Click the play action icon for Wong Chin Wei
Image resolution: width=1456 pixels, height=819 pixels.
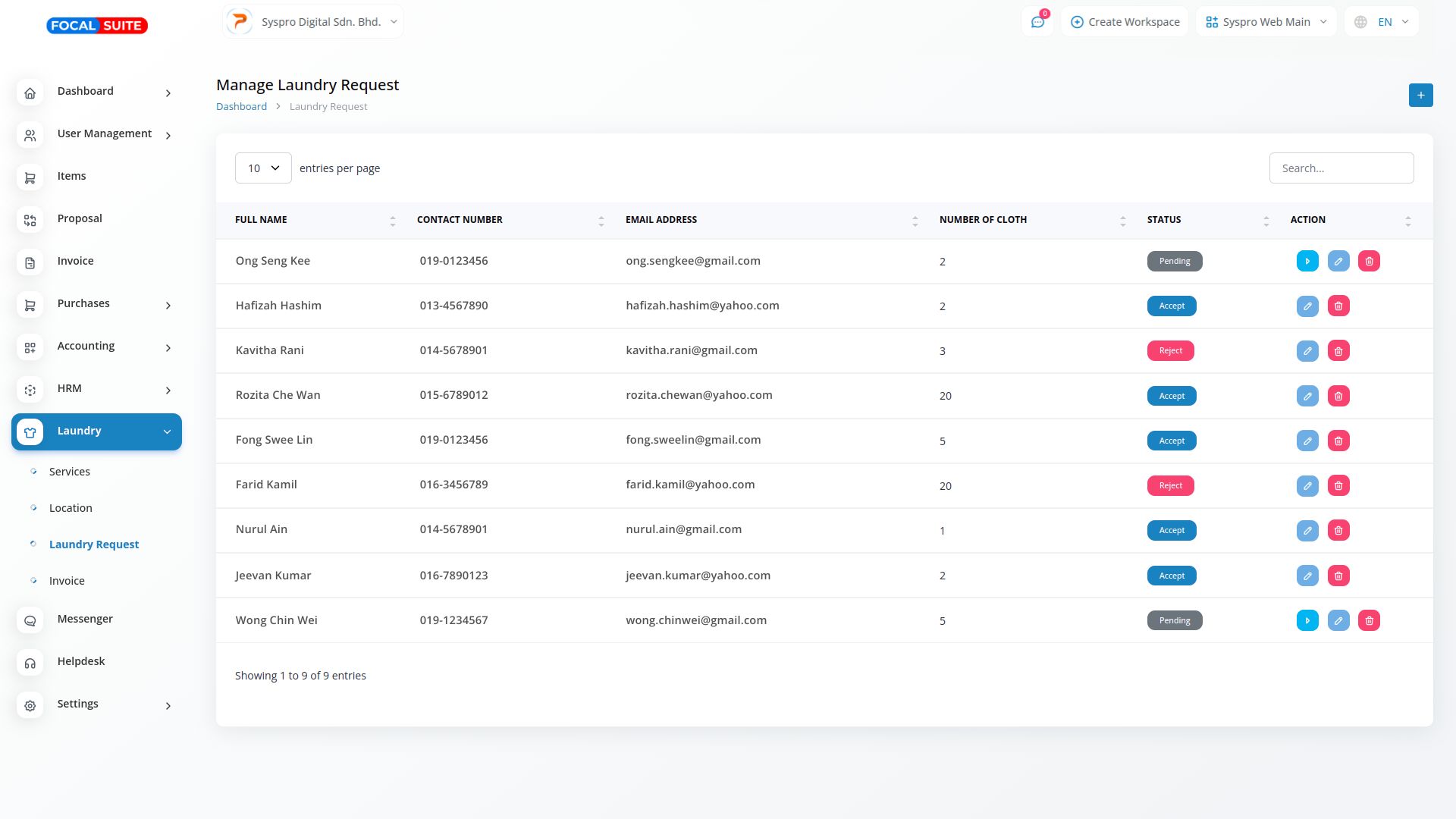(x=1307, y=620)
